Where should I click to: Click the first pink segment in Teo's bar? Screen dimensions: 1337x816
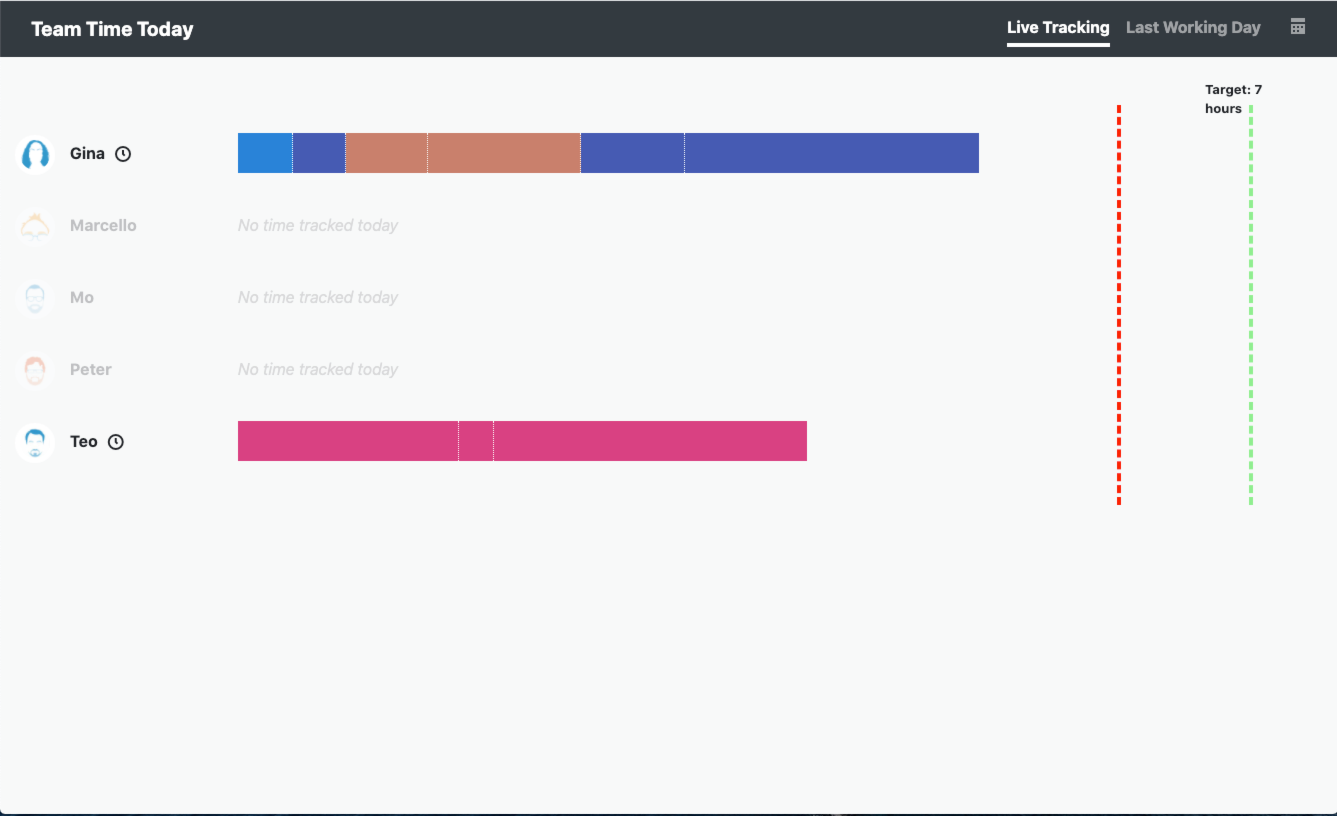point(348,441)
